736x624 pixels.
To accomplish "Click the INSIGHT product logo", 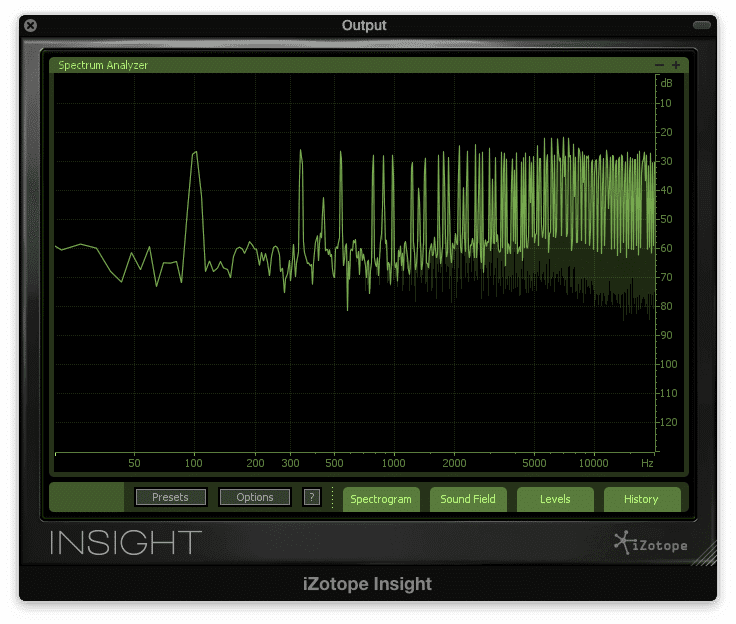I will pyautogui.click(x=126, y=543).
